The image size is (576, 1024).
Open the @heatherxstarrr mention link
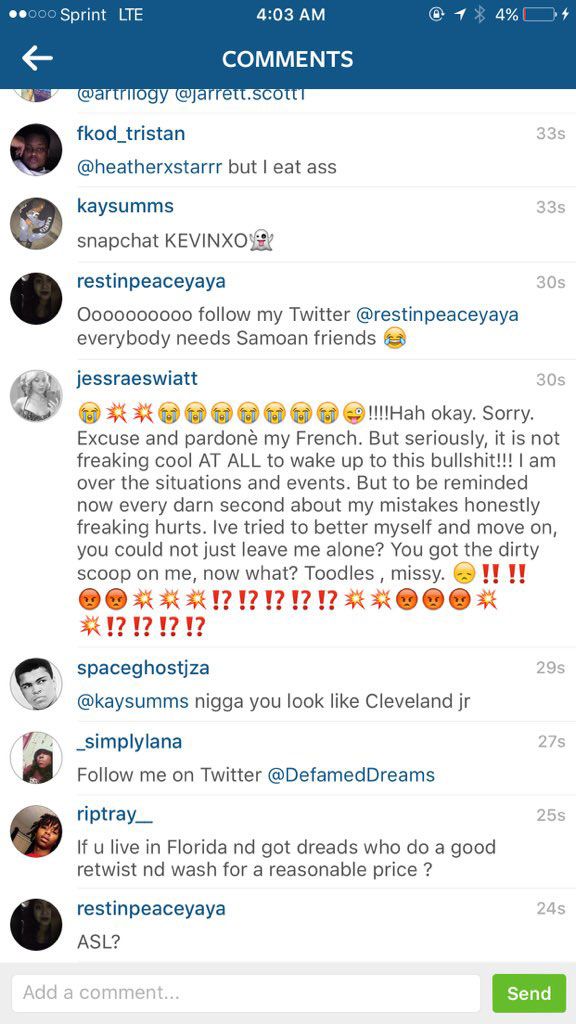(x=150, y=167)
